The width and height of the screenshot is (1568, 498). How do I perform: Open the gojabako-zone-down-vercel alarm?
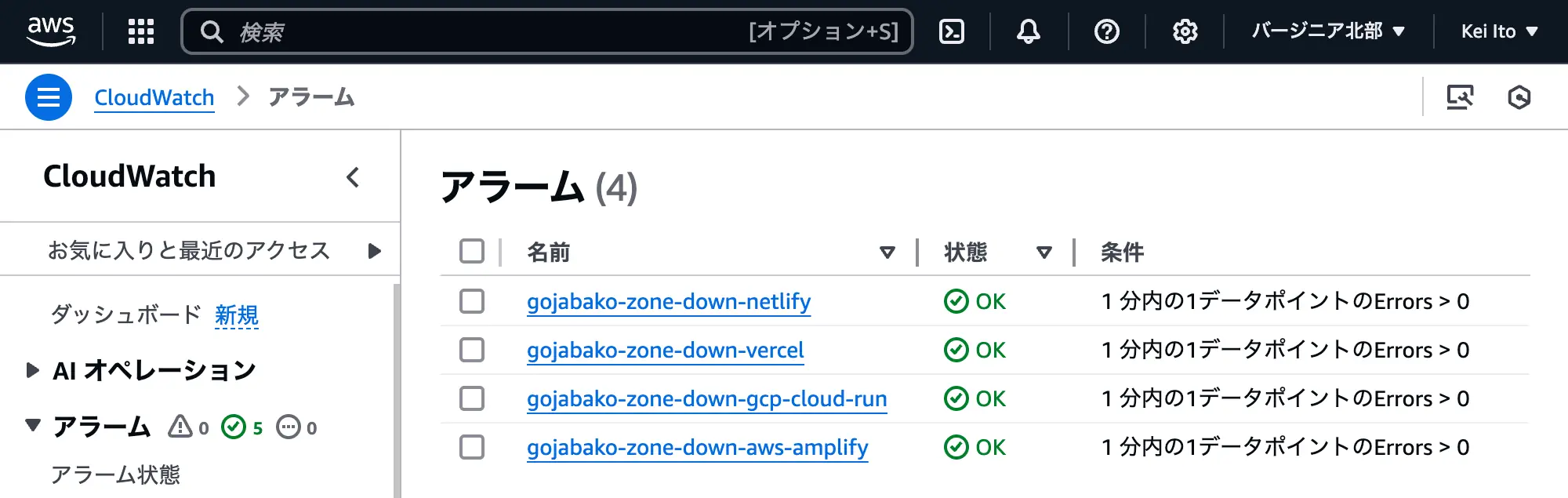[x=666, y=350]
